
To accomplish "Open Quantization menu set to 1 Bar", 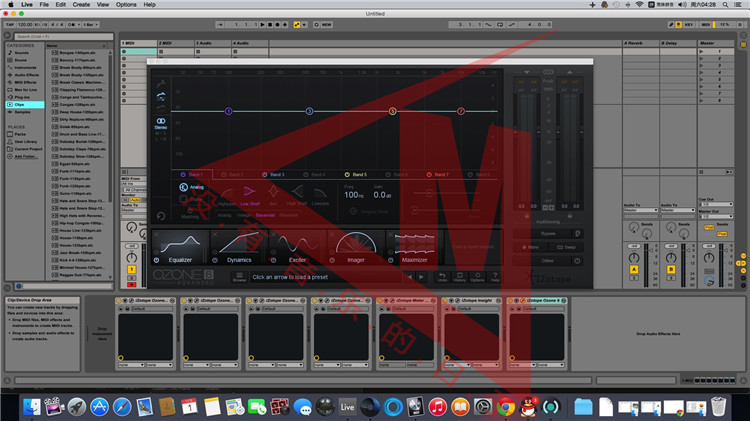I will click(90, 24).
